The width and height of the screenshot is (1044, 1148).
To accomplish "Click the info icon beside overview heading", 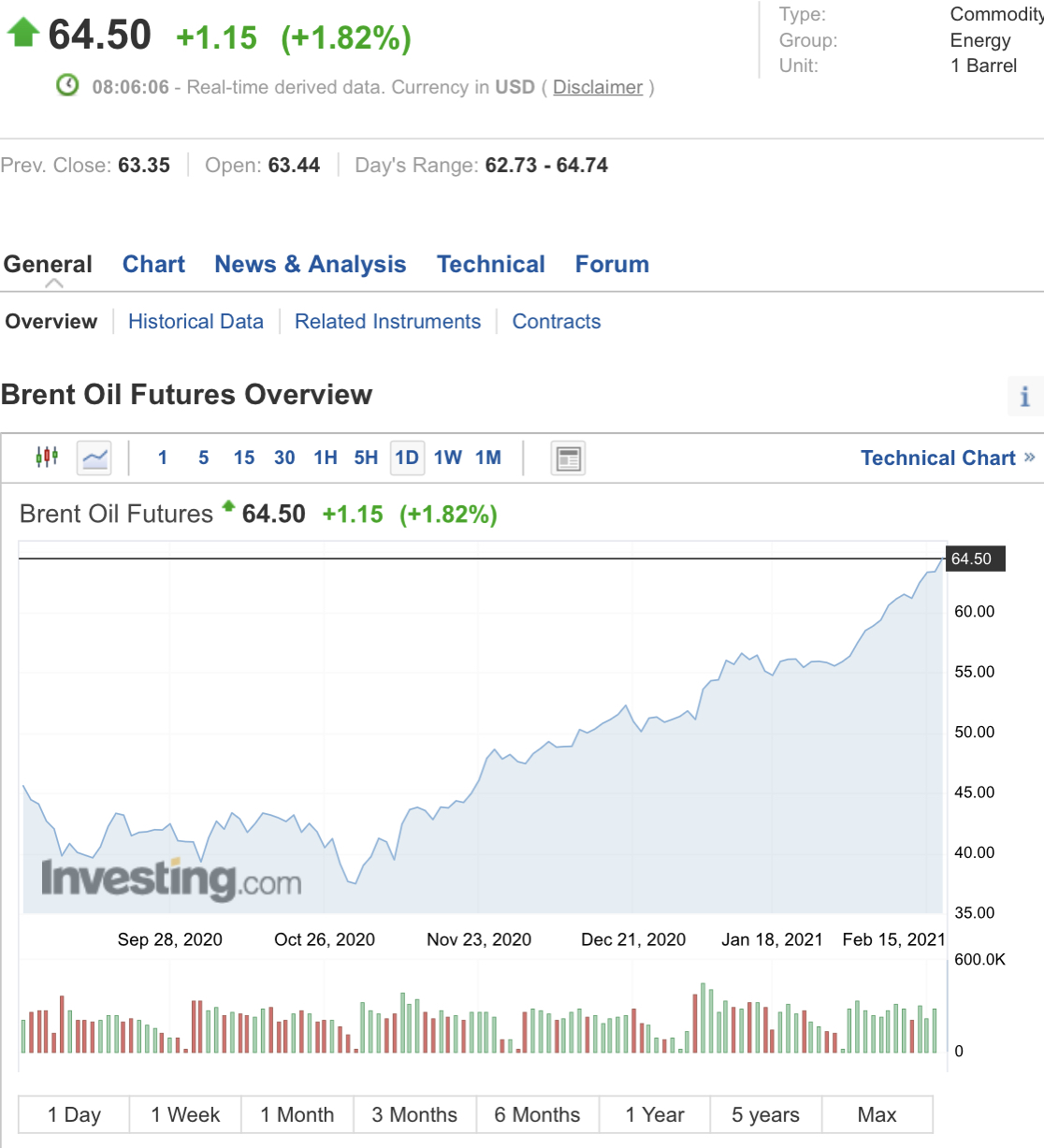I will (1024, 397).
